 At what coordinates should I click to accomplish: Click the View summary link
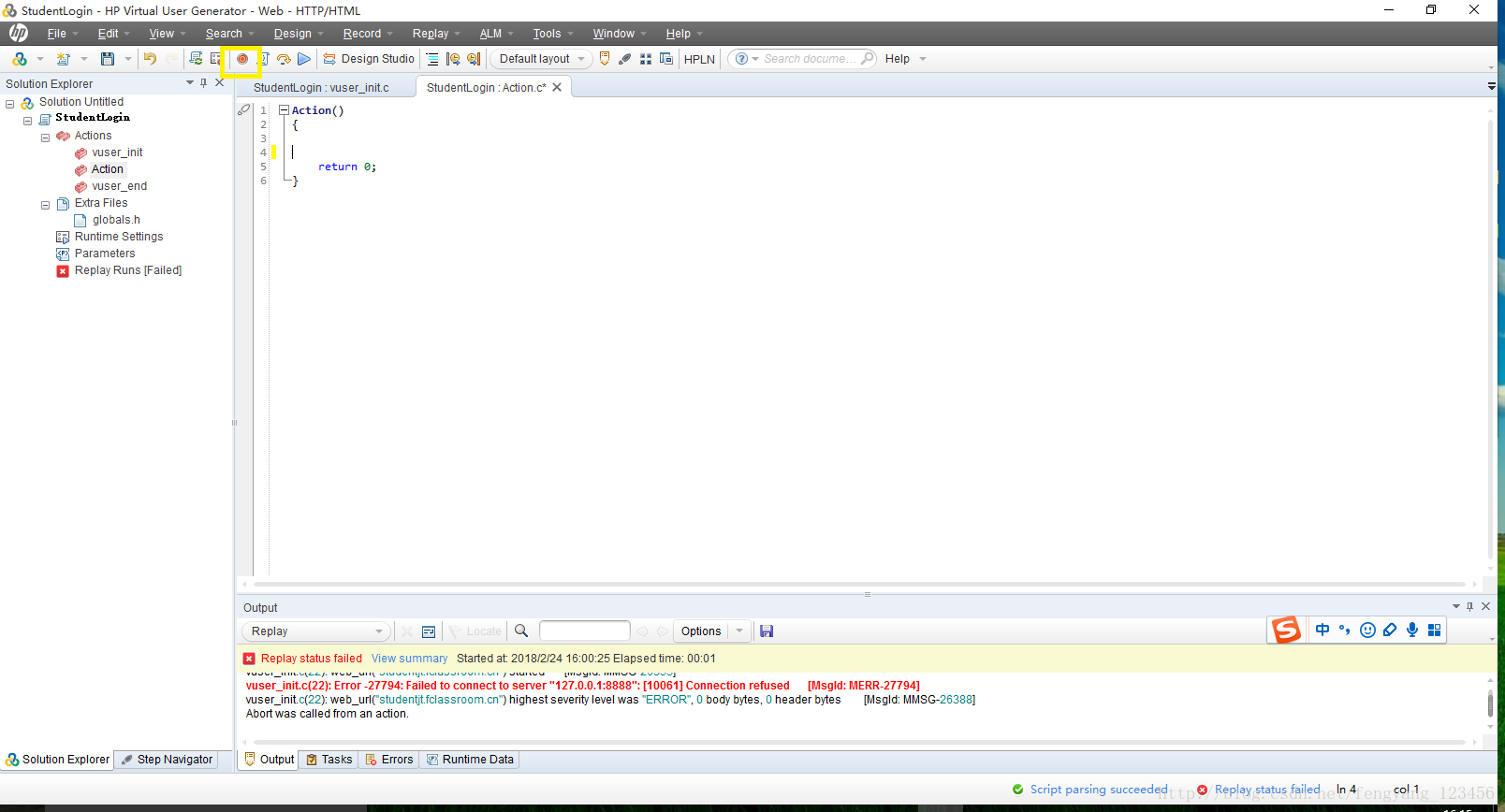(x=410, y=659)
